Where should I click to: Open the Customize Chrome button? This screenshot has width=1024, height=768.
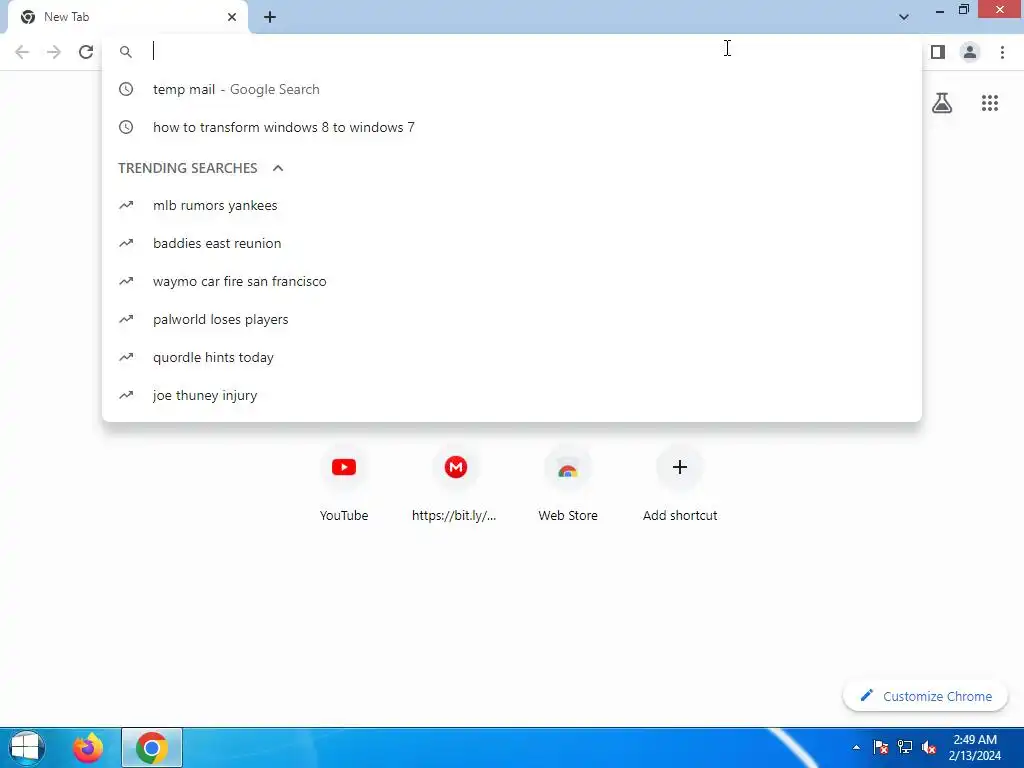point(925,696)
